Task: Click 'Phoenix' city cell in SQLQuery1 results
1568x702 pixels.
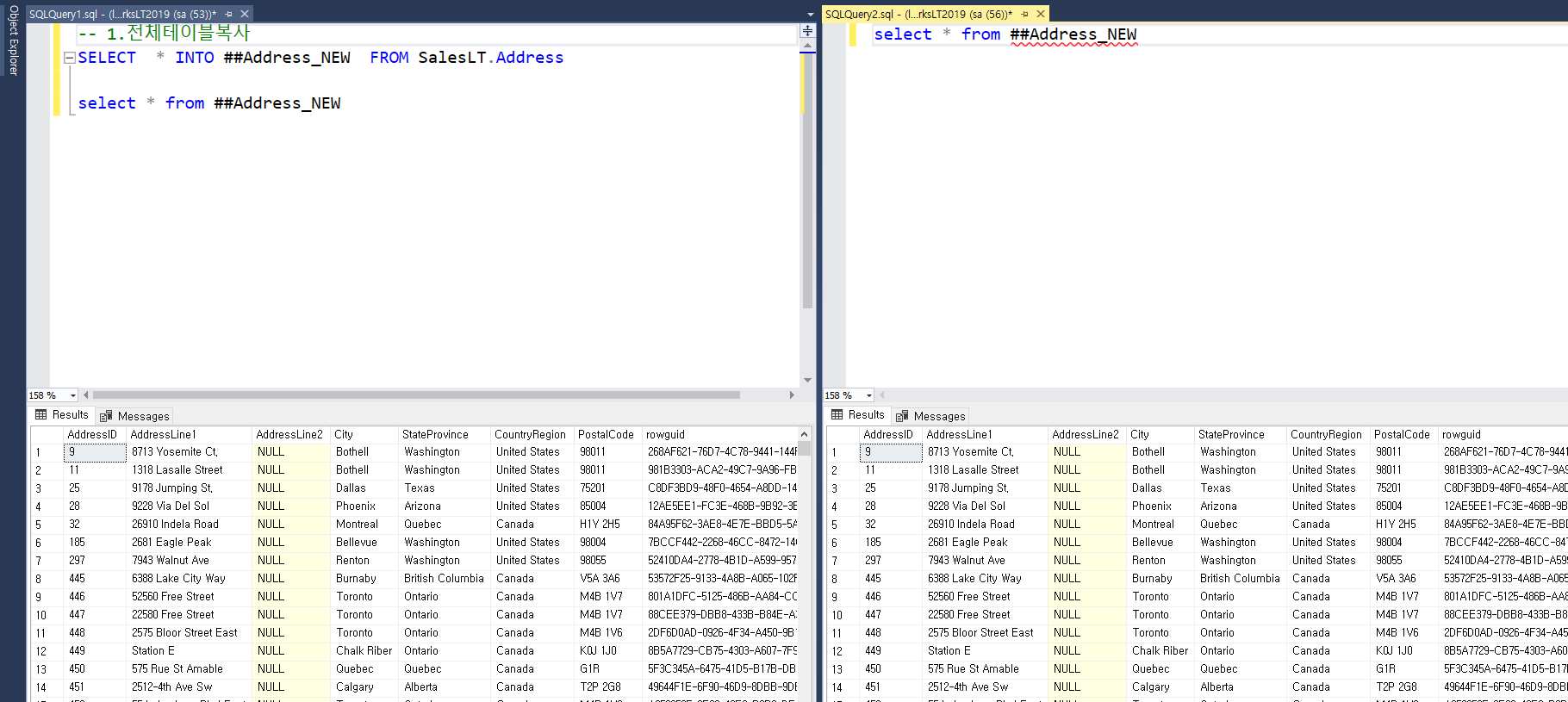Action: click(364, 506)
